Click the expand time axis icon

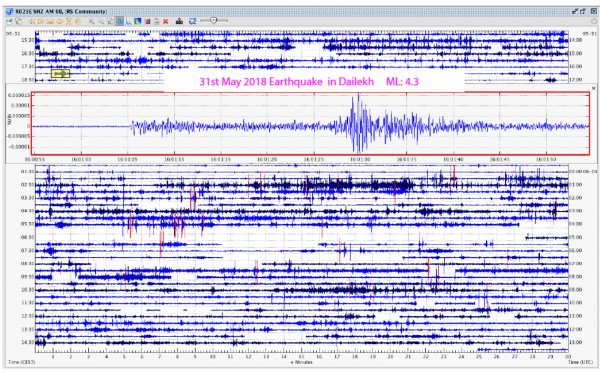pyautogui.click(x=59, y=21)
